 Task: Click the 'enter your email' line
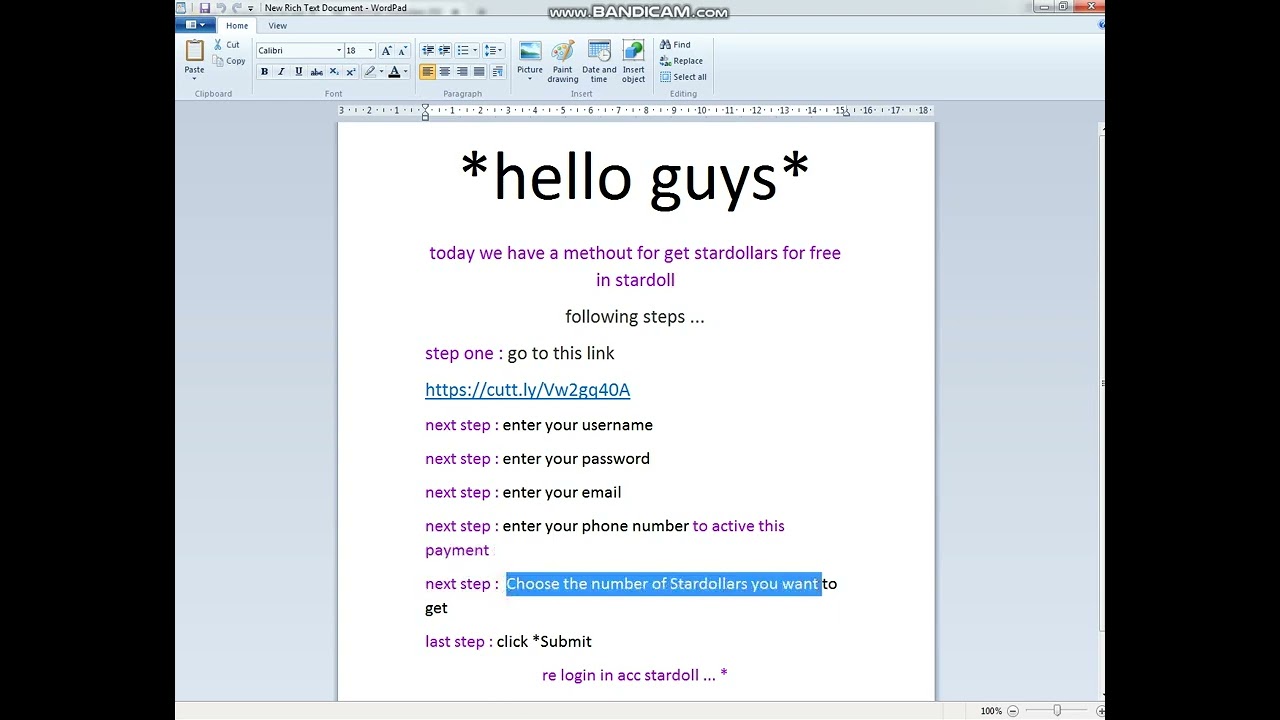pos(561,492)
